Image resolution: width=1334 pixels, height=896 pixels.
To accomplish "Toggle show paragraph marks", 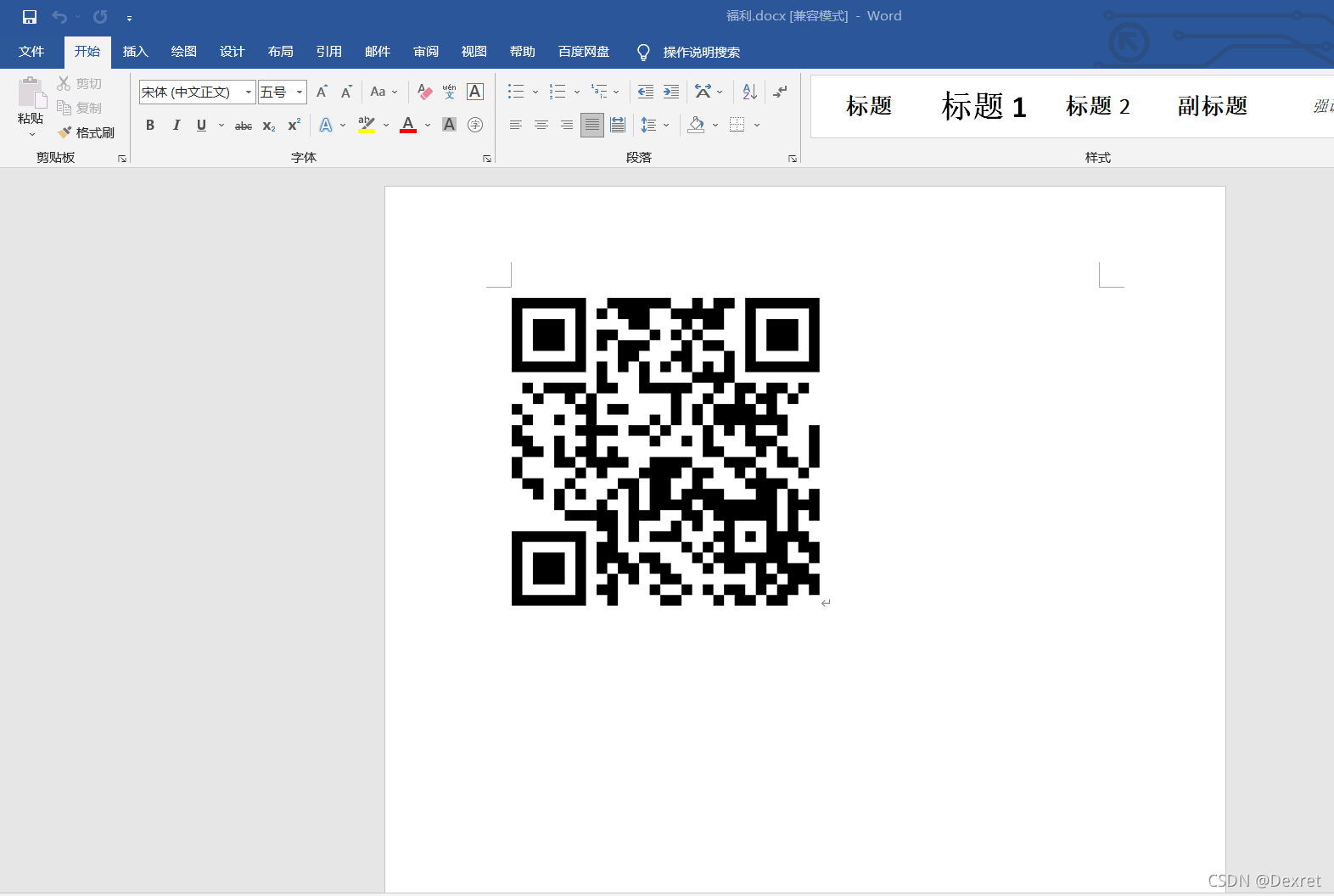I will (x=780, y=92).
